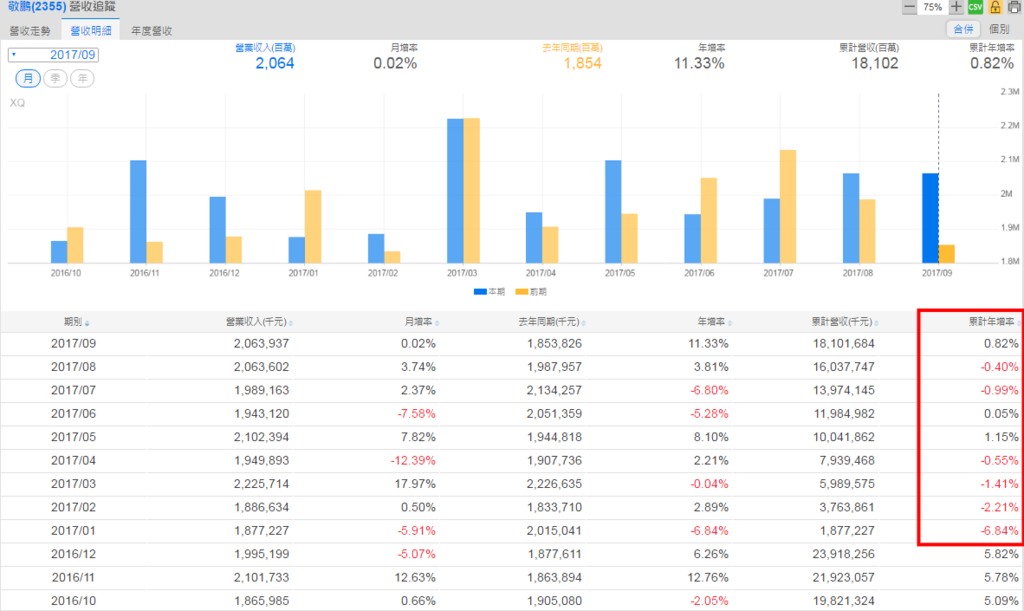Switch to 個別 individual view
The width and height of the screenshot is (1024, 611).
[x=999, y=29]
